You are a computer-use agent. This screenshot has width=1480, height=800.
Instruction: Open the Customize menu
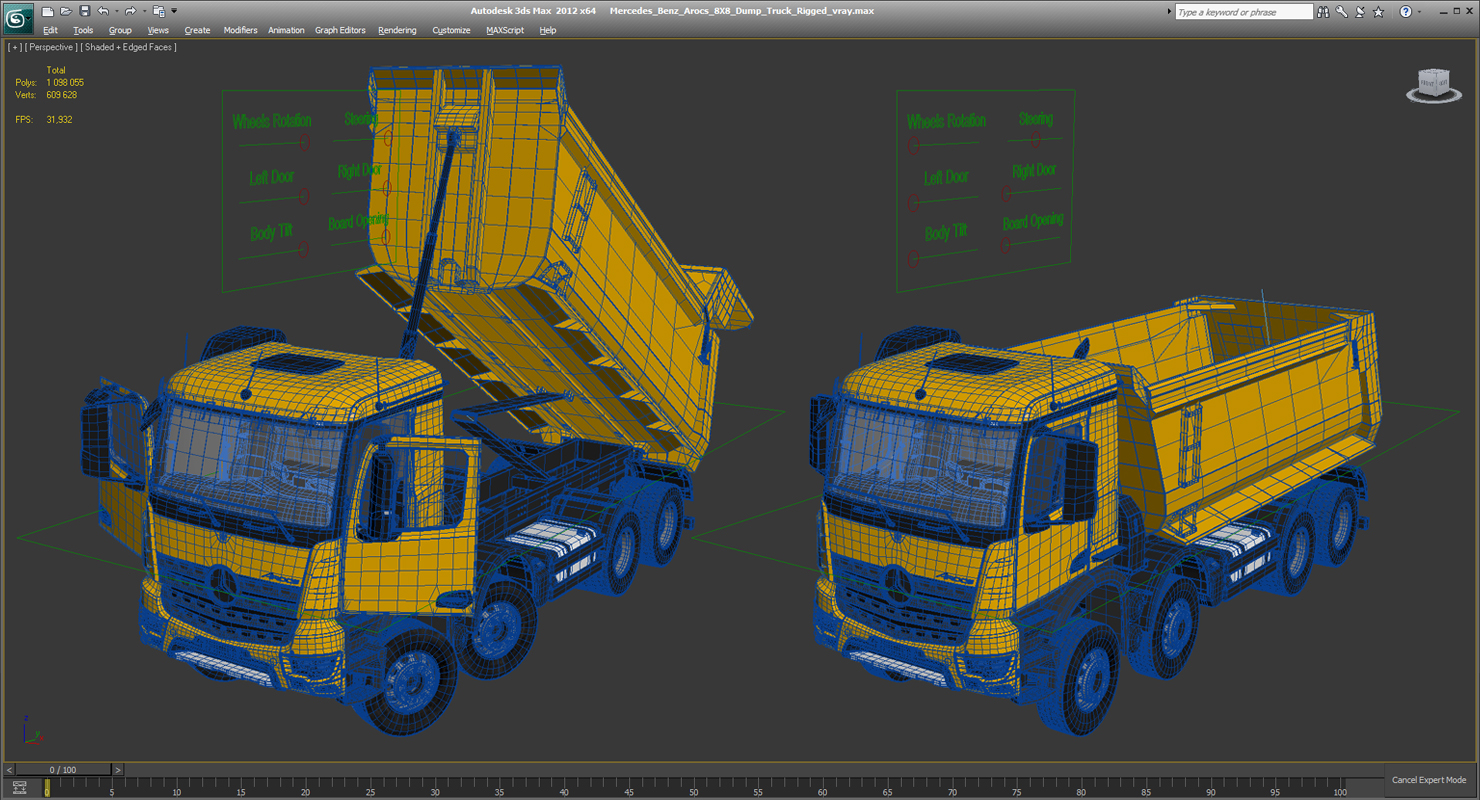tap(451, 30)
